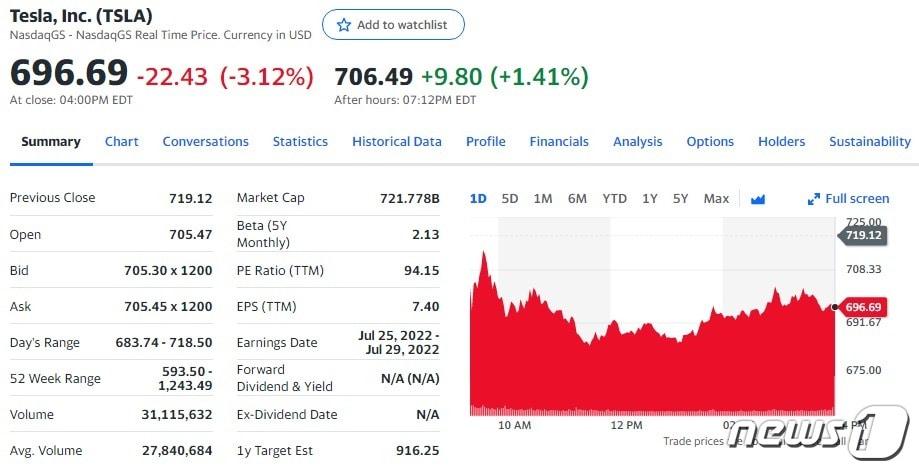
Task: Select the 1D chart range
Action: pos(478,199)
